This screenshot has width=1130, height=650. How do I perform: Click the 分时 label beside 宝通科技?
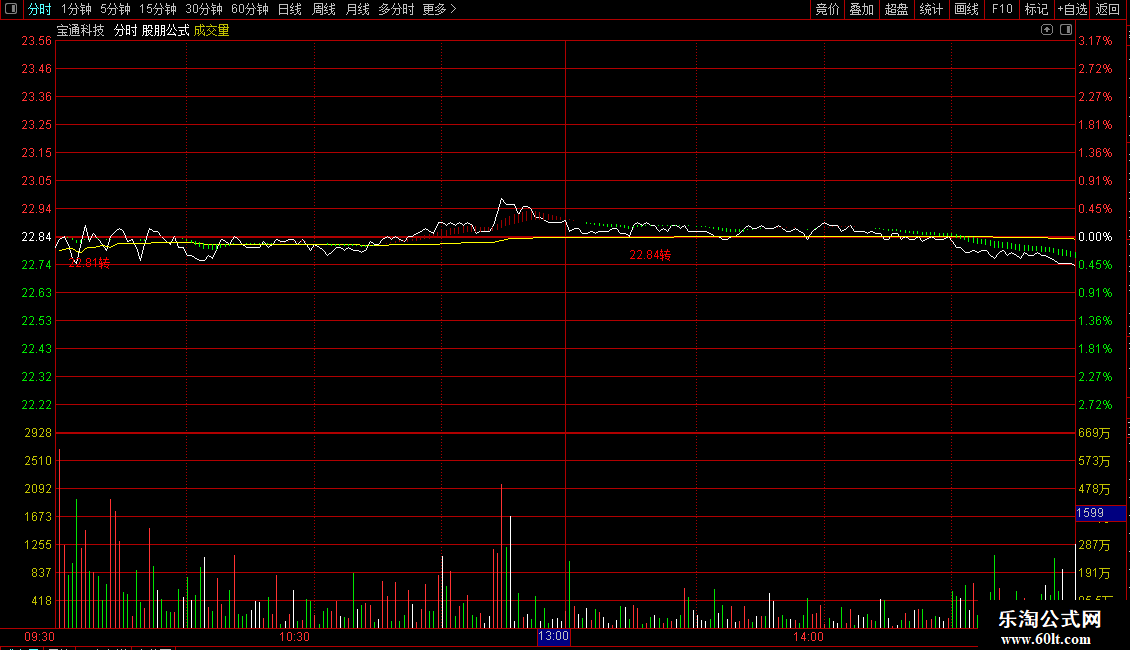[125, 30]
